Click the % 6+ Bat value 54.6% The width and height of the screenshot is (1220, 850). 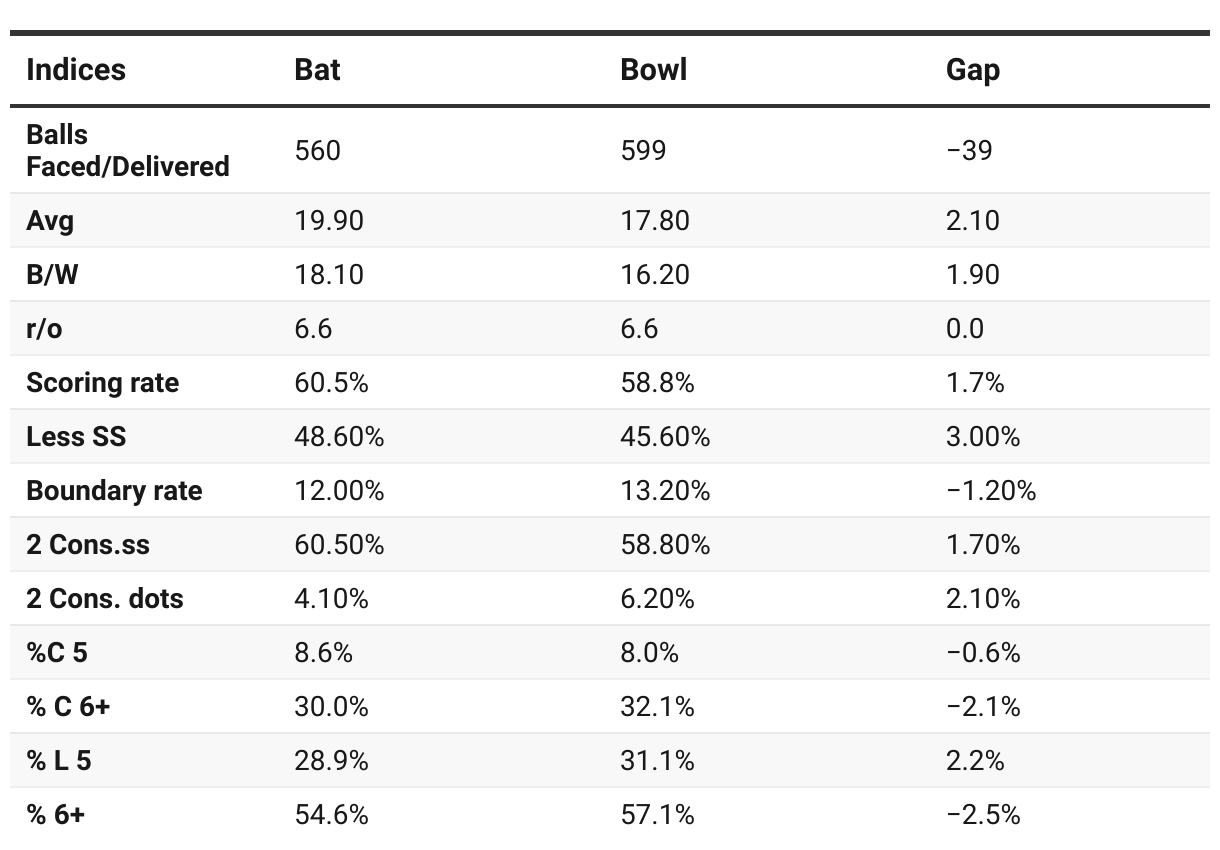tap(331, 815)
